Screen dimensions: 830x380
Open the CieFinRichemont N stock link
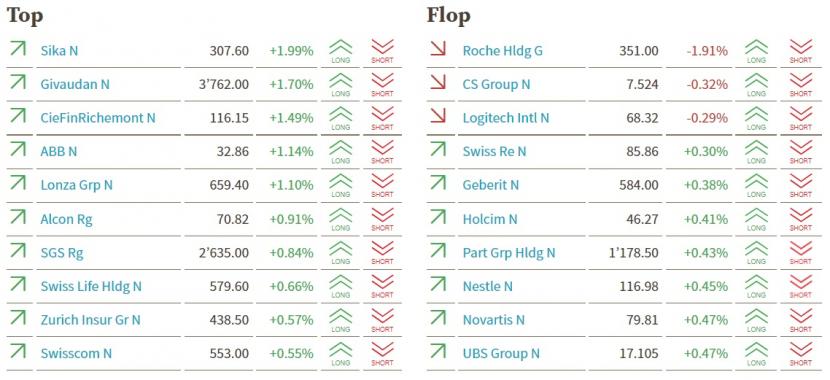[x=98, y=118]
